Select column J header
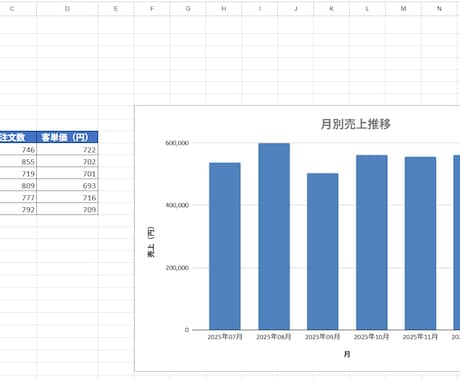460x380 pixels. click(x=296, y=8)
